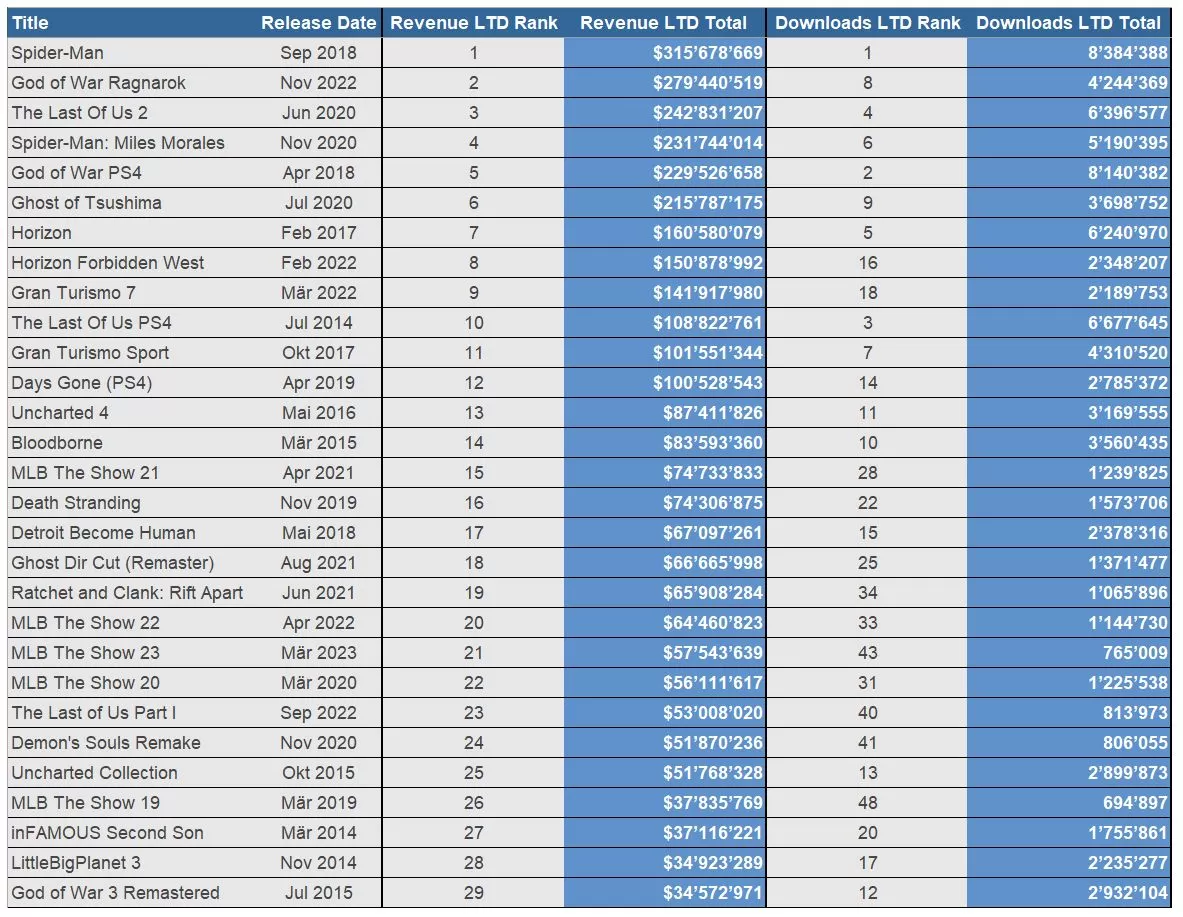Screen dimensions: 1183x917
Task: Click the revenue total for Demon's Souls Remake
Action: click(665, 742)
